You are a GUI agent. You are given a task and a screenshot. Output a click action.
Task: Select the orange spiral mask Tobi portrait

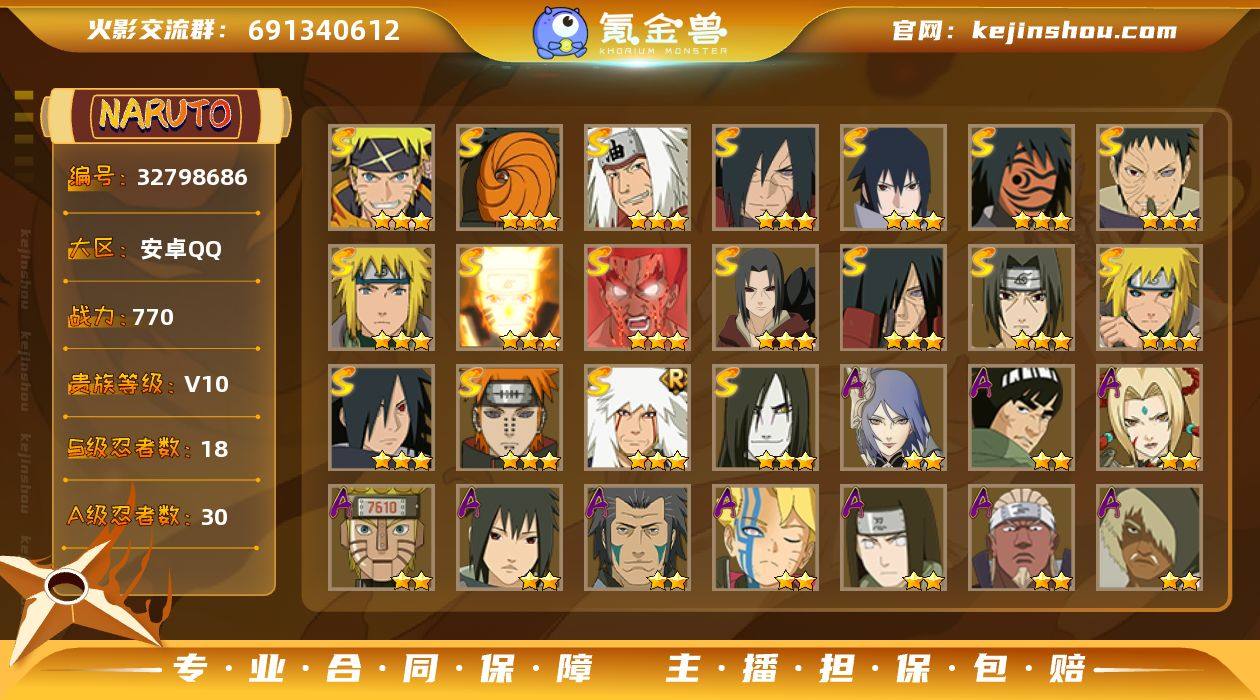(x=510, y=178)
